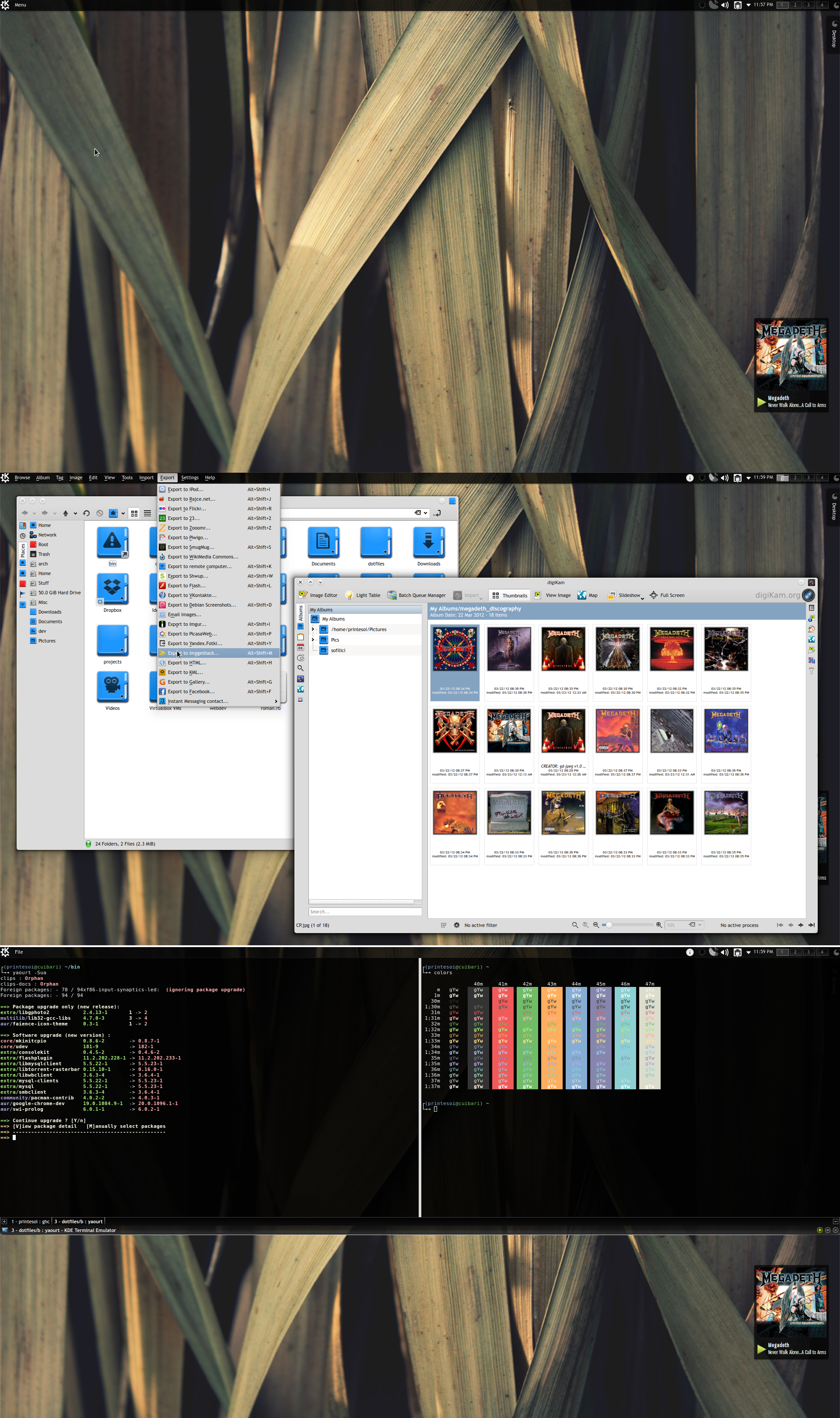Open the Tools menu in the menu bar
The image size is (840, 1418).
[x=127, y=478]
